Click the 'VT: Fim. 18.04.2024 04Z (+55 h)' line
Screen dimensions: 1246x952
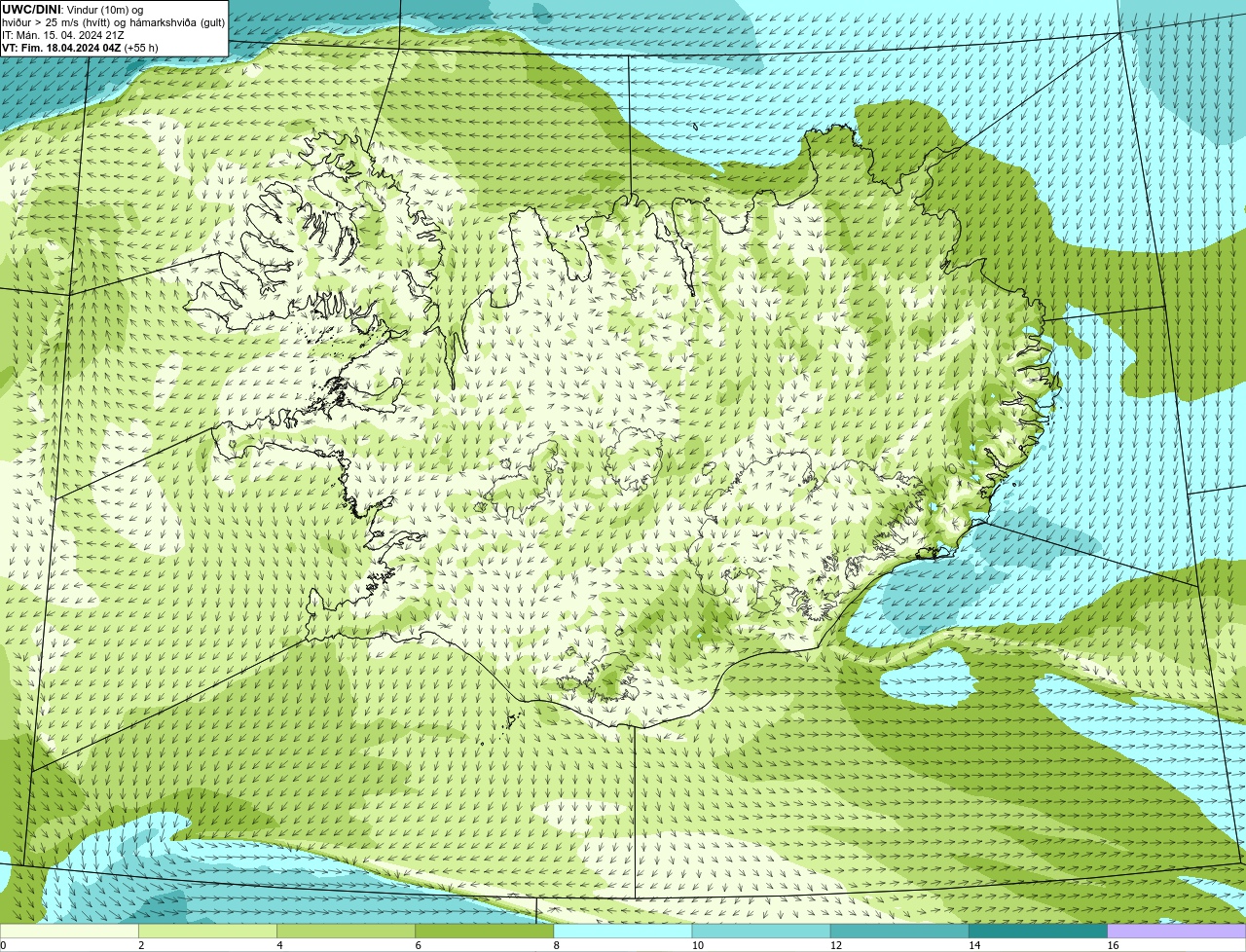point(80,48)
